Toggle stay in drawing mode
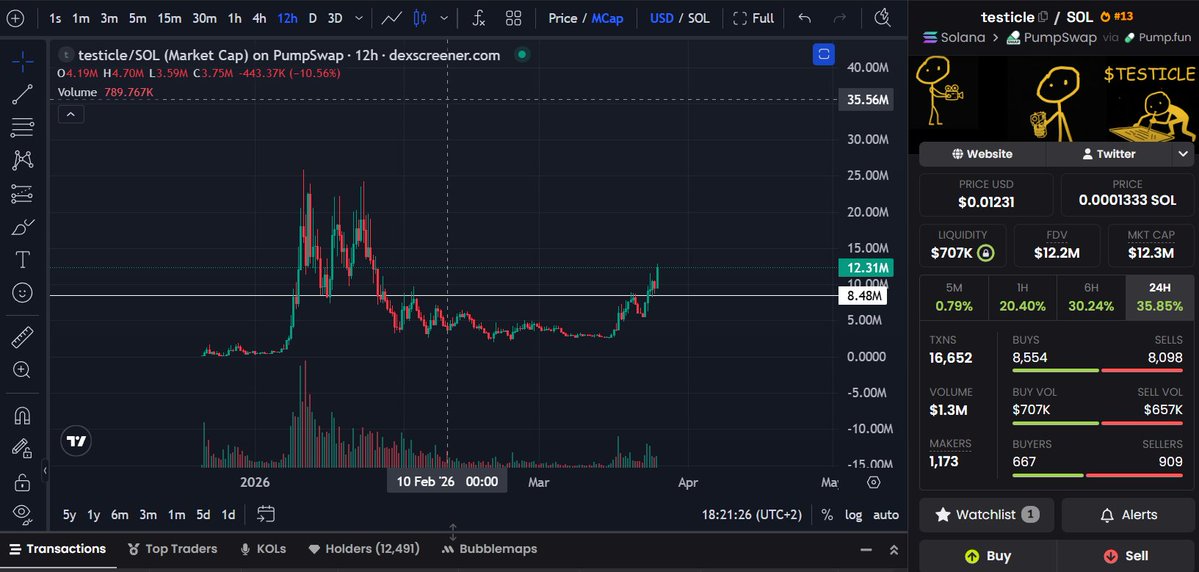1199x572 pixels. tap(22, 448)
